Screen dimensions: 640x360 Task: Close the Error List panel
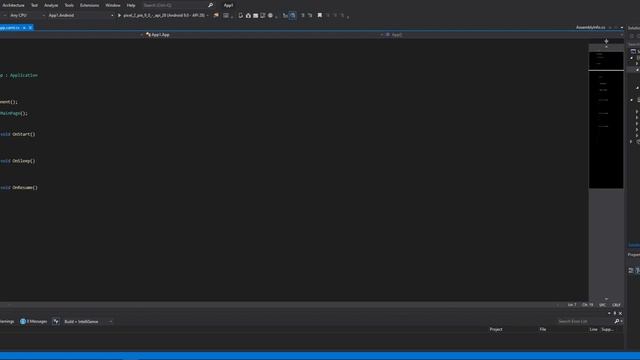[x=620, y=313]
